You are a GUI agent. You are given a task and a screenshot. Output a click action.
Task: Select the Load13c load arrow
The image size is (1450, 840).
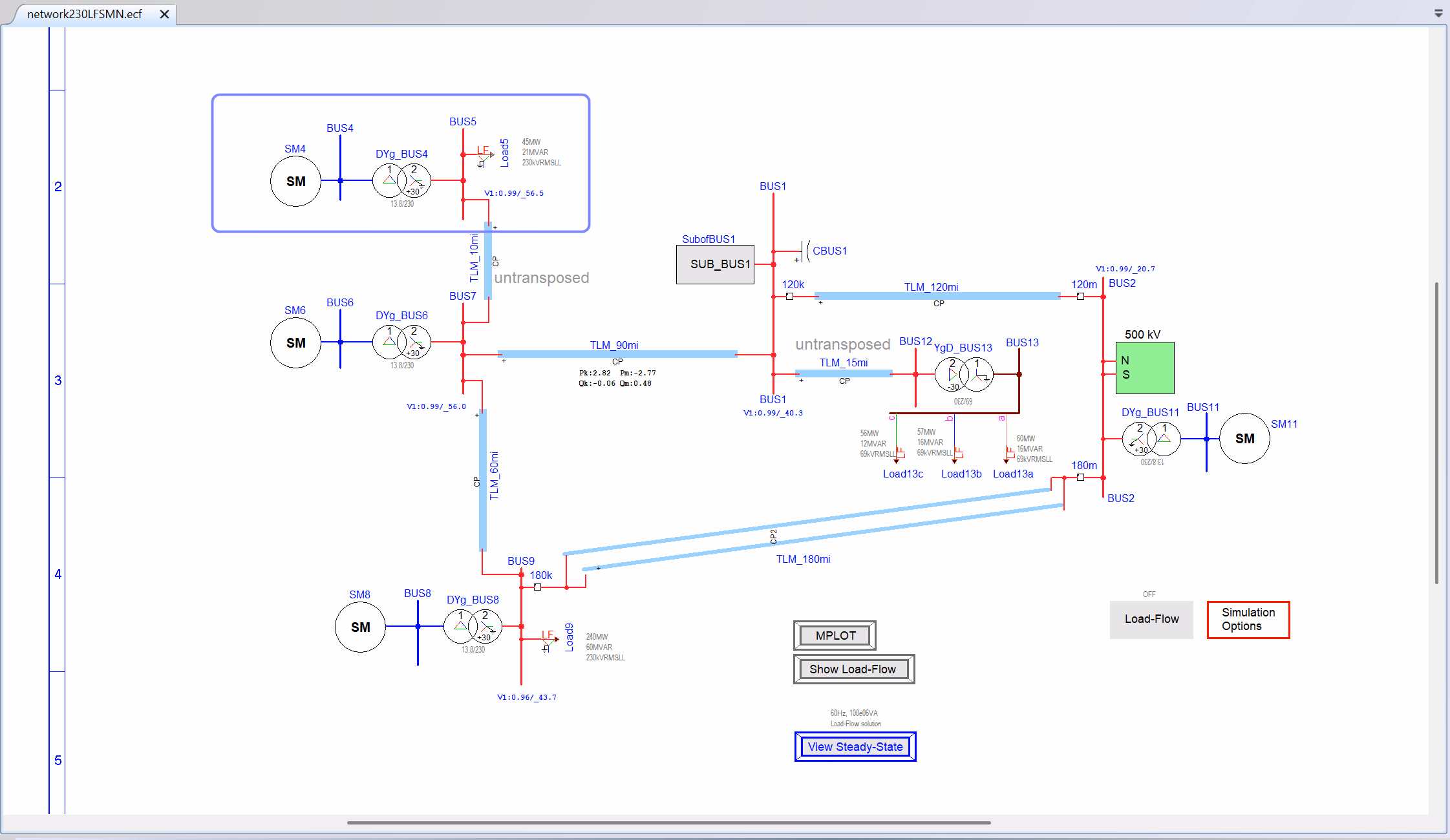tap(897, 455)
